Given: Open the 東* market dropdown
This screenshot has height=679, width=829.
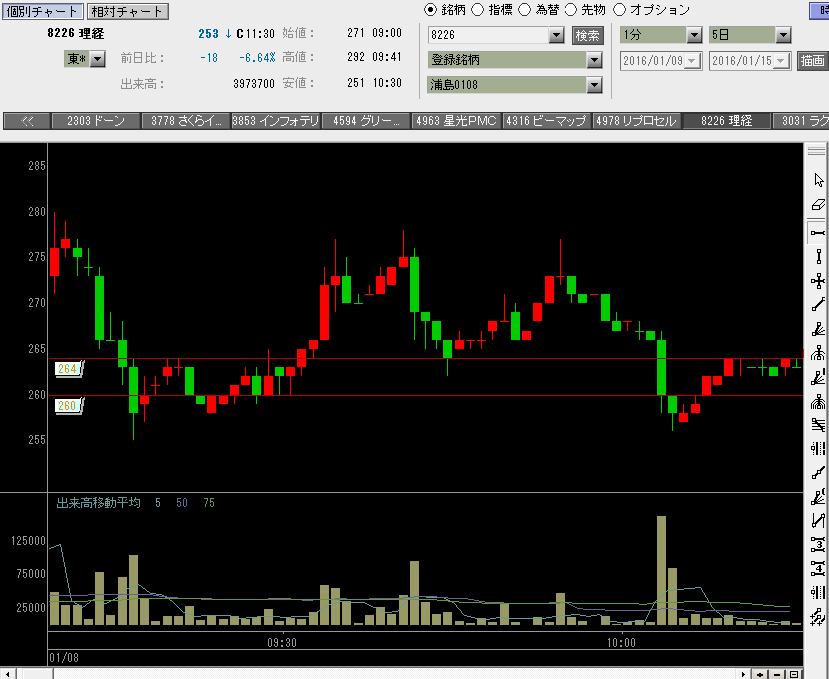Looking at the screenshot, I should click(97, 58).
